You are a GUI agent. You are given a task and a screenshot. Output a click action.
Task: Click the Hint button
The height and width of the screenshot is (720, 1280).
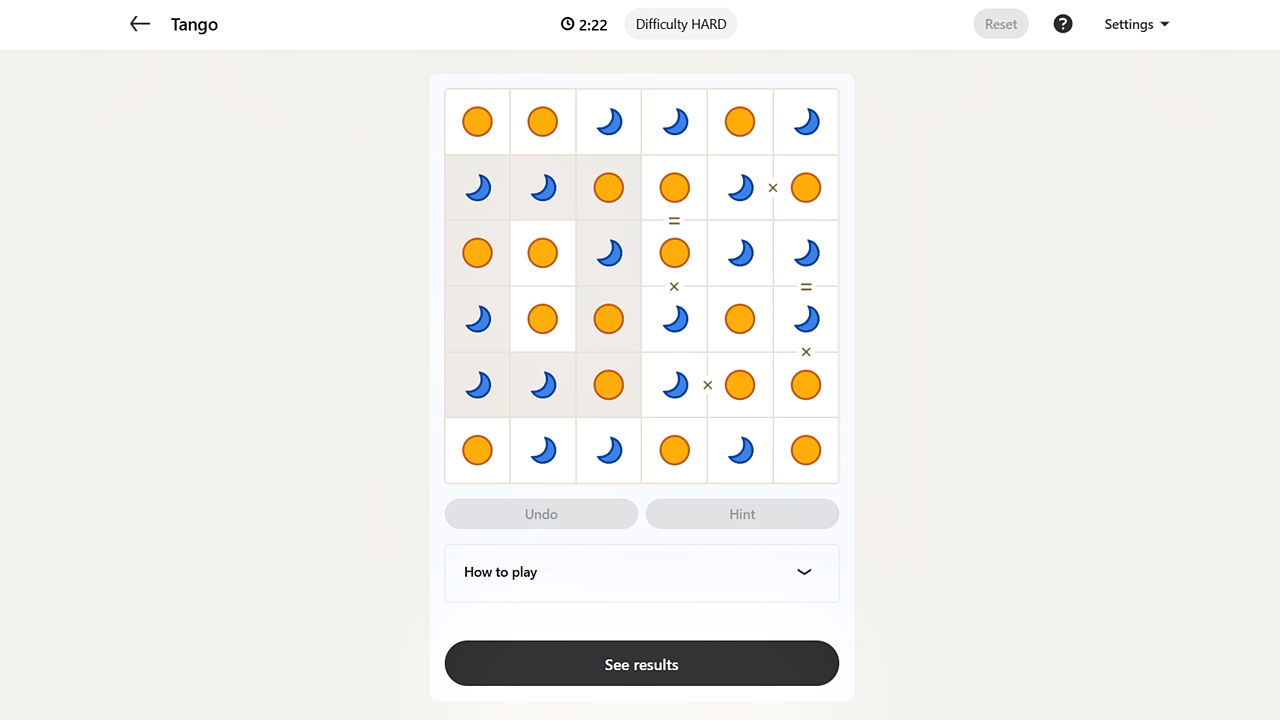point(742,514)
